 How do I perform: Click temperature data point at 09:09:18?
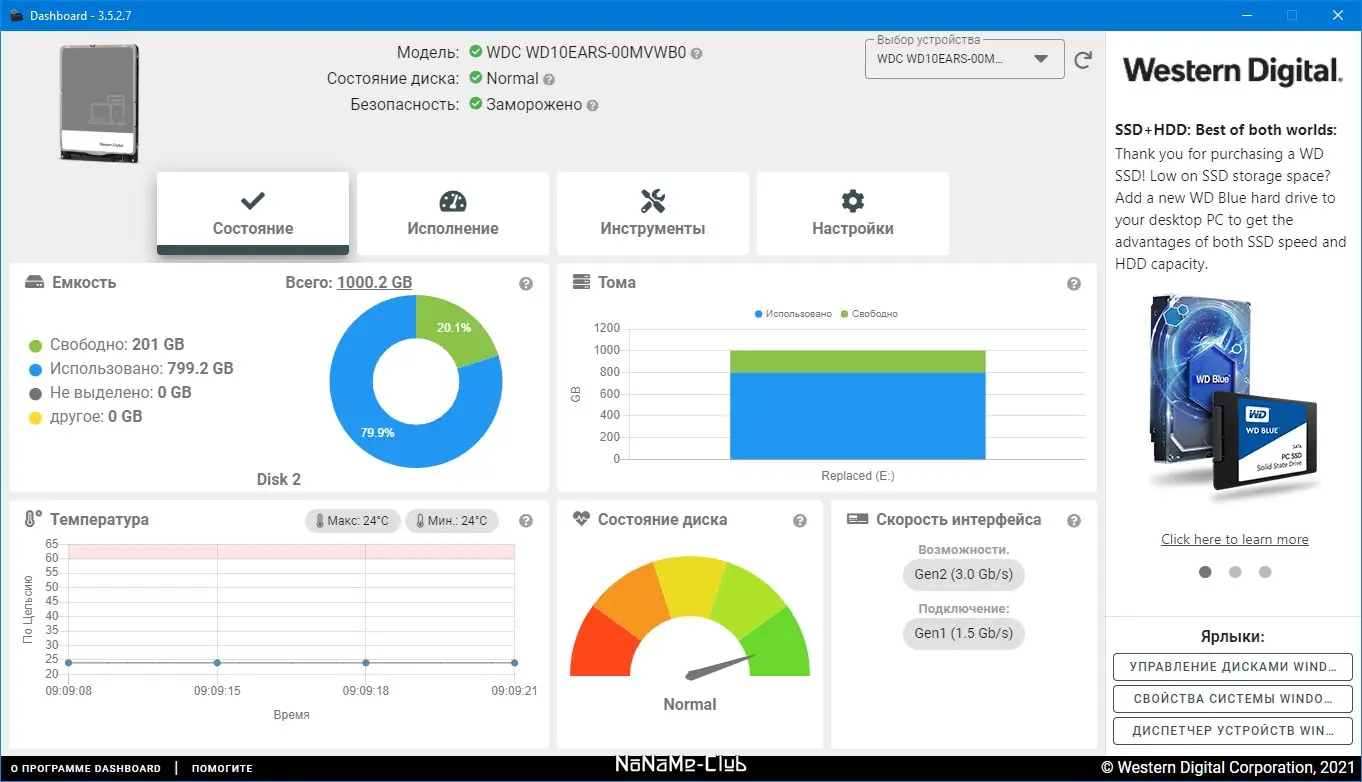click(366, 662)
